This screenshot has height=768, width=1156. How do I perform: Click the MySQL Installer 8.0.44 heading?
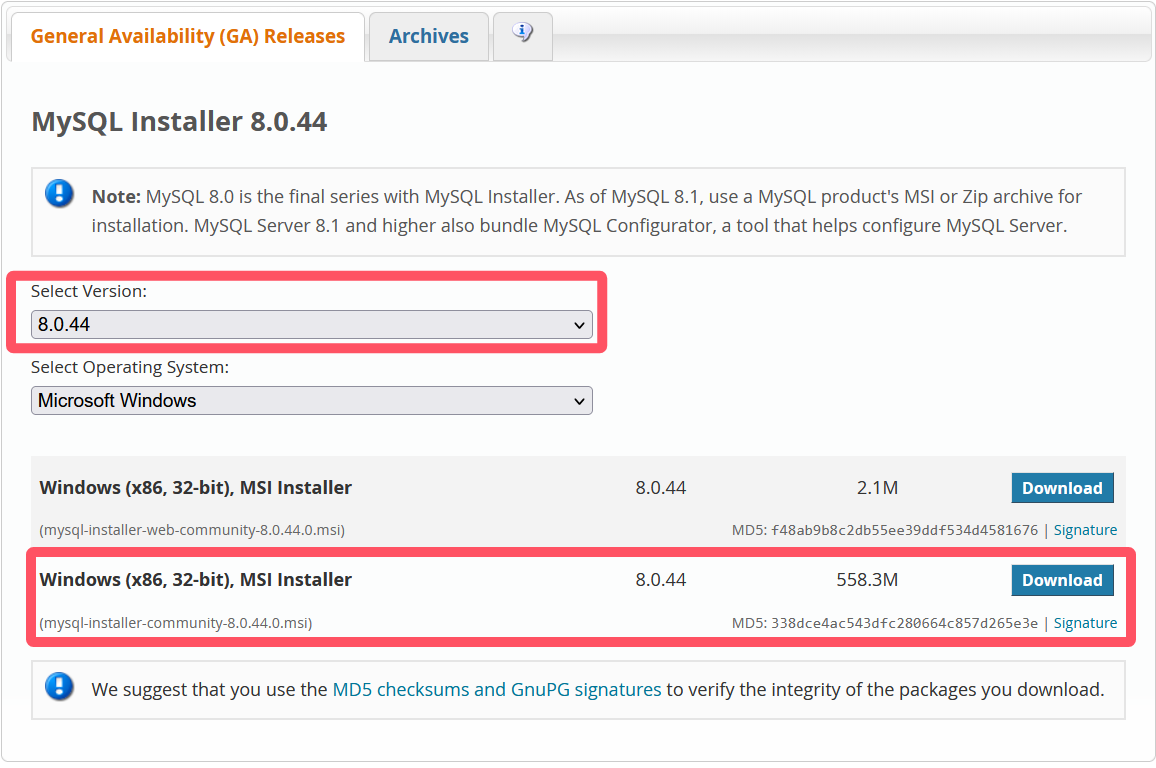point(179,122)
